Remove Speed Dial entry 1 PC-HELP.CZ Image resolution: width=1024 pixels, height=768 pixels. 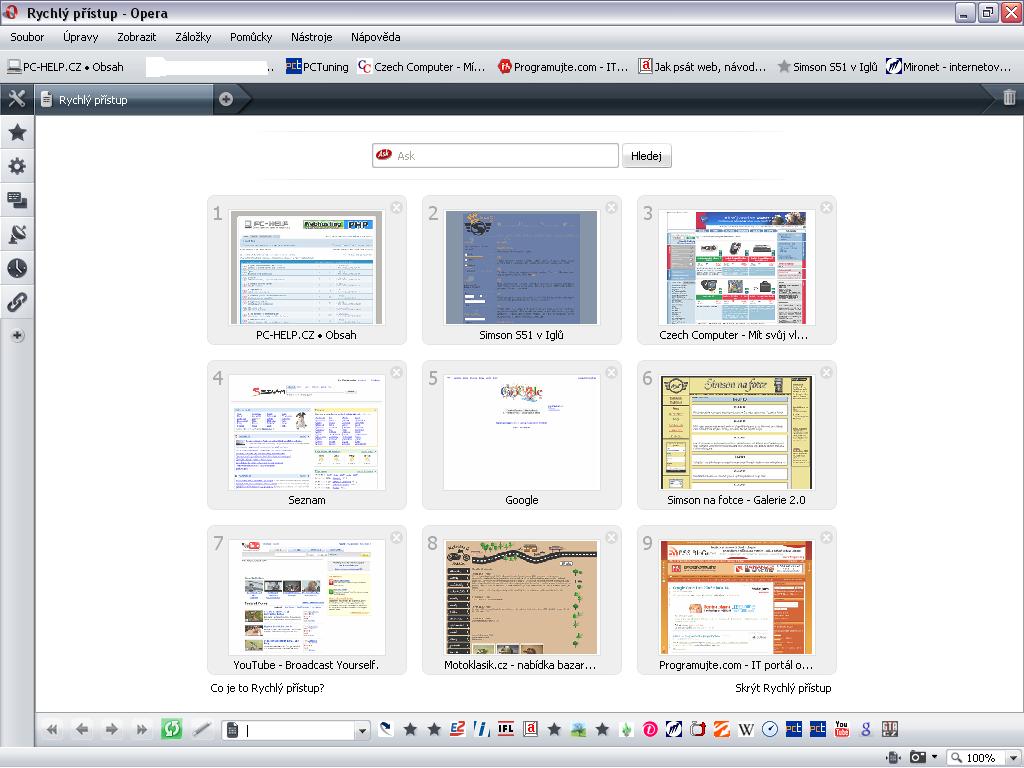(x=396, y=208)
